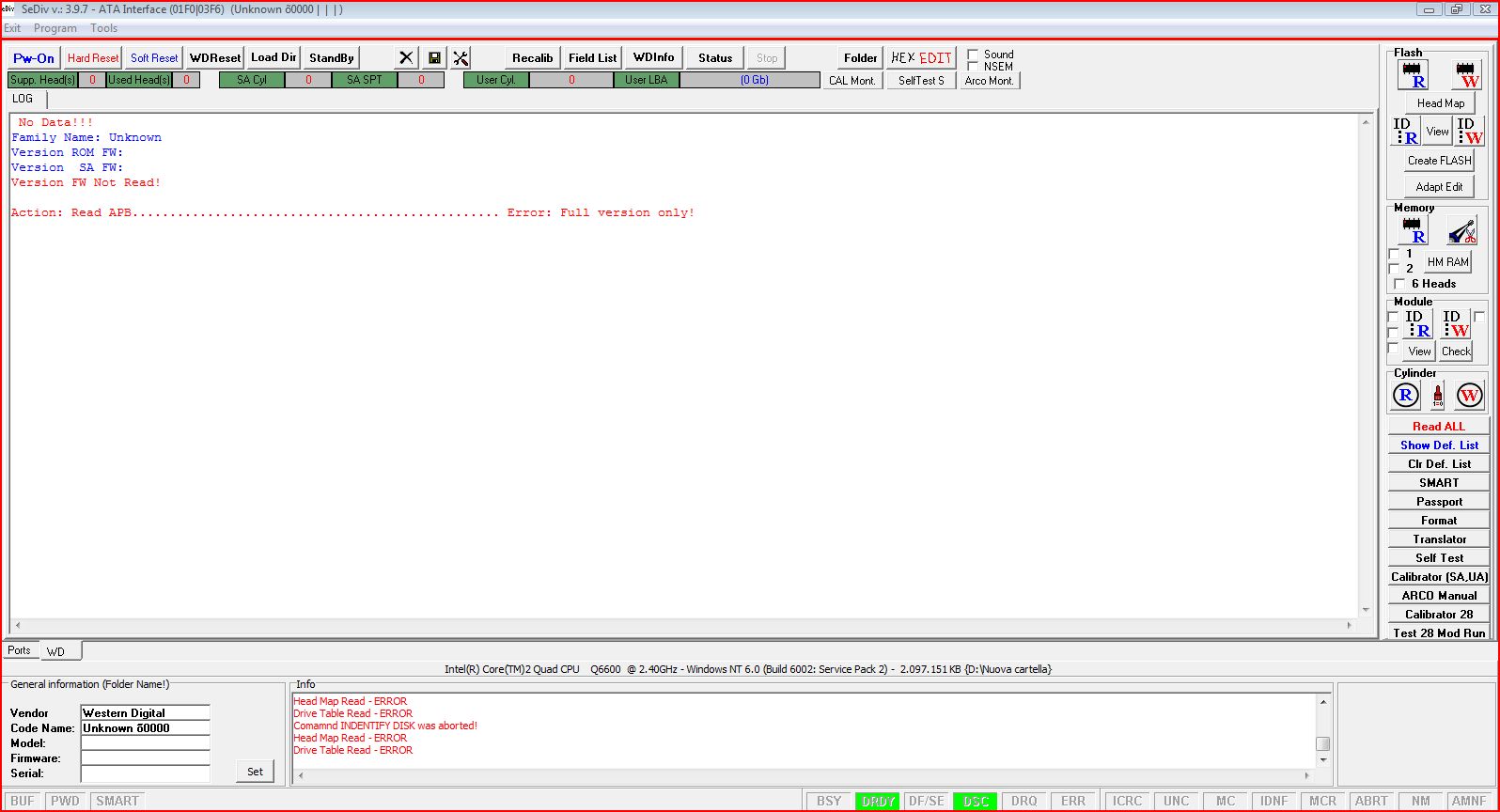Click the Status button
Image resolution: width=1500 pixels, height=812 pixels.
coord(715,58)
